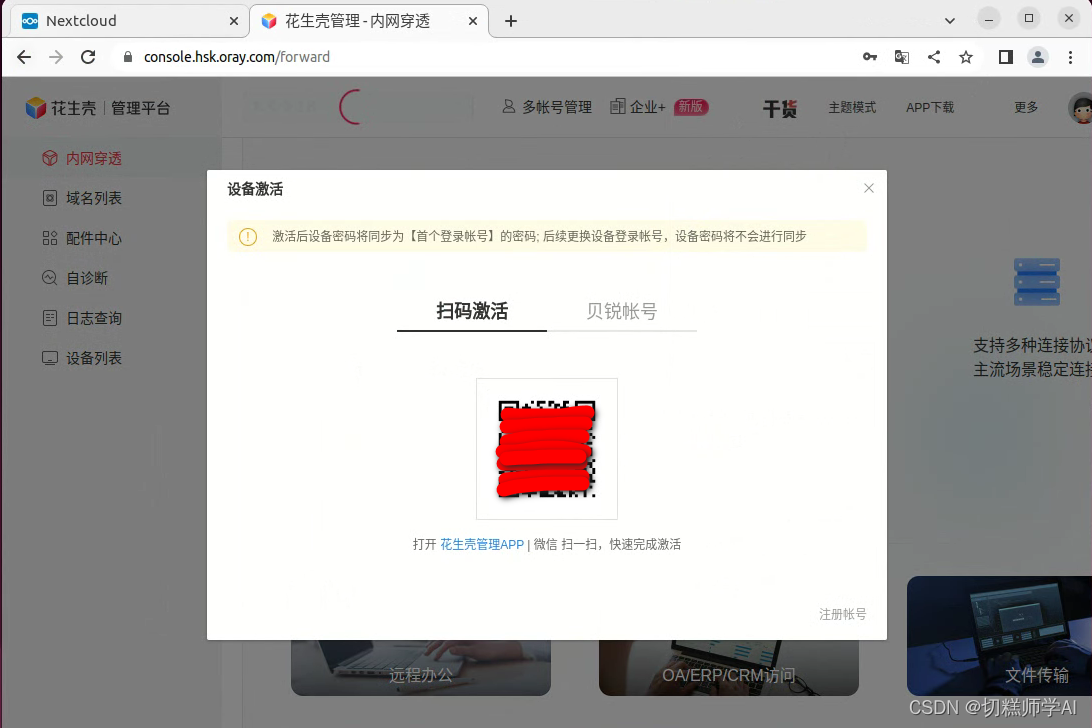Click the QR code image
The height and width of the screenshot is (728, 1092).
(x=547, y=449)
